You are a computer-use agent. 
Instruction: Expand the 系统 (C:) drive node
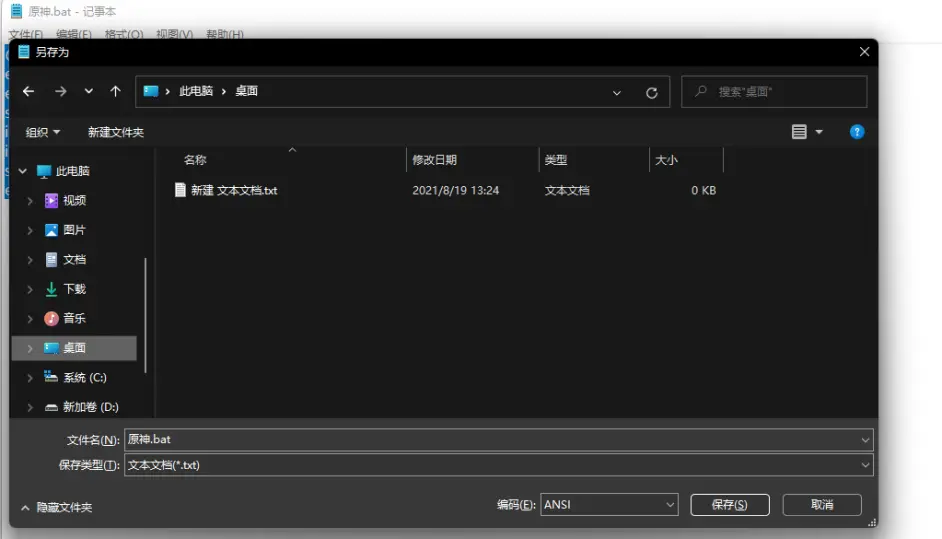point(29,377)
